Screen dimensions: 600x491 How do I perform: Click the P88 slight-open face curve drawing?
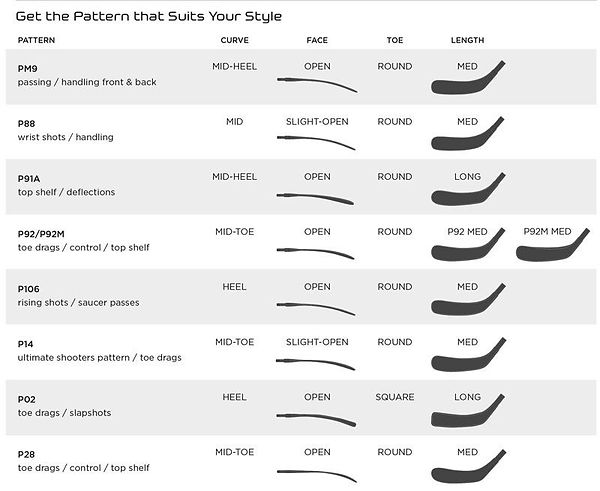[316, 140]
